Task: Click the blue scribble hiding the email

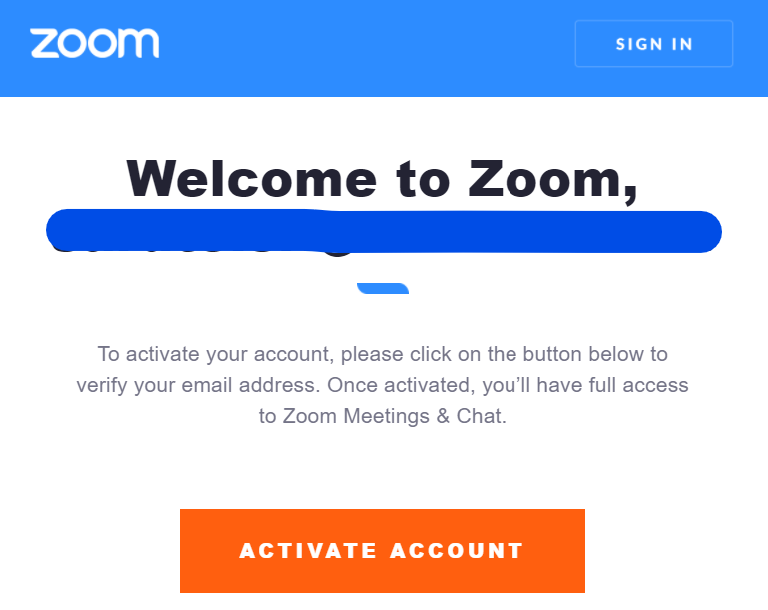Action: coord(384,231)
